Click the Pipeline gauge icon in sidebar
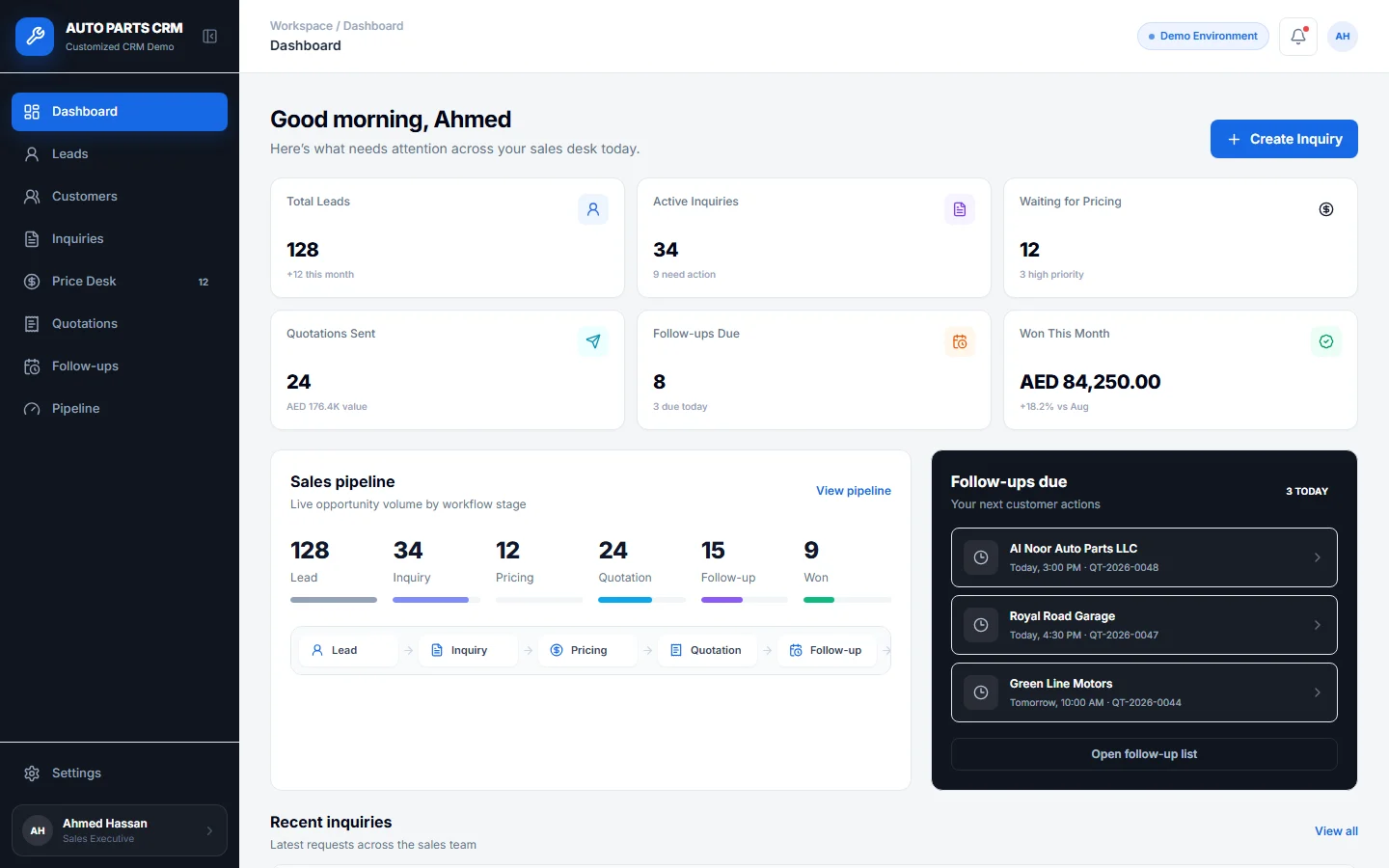Image resolution: width=1389 pixels, height=868 pixels. (32, 409)
